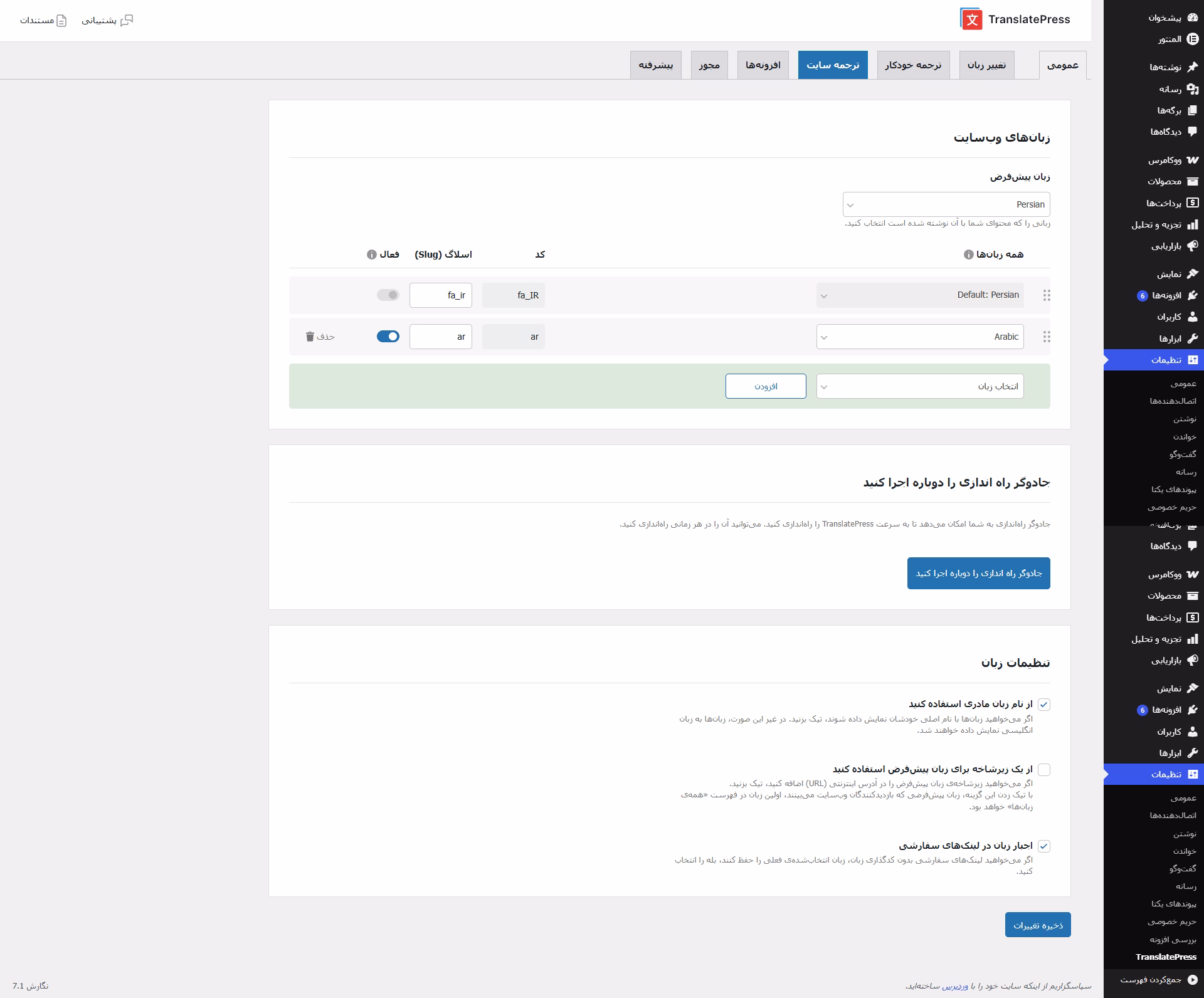Image resolution: width=1204 pixels, height=998 pixels.
Task: Switch to تغییر زبان tab
Action: click(986, 65)
